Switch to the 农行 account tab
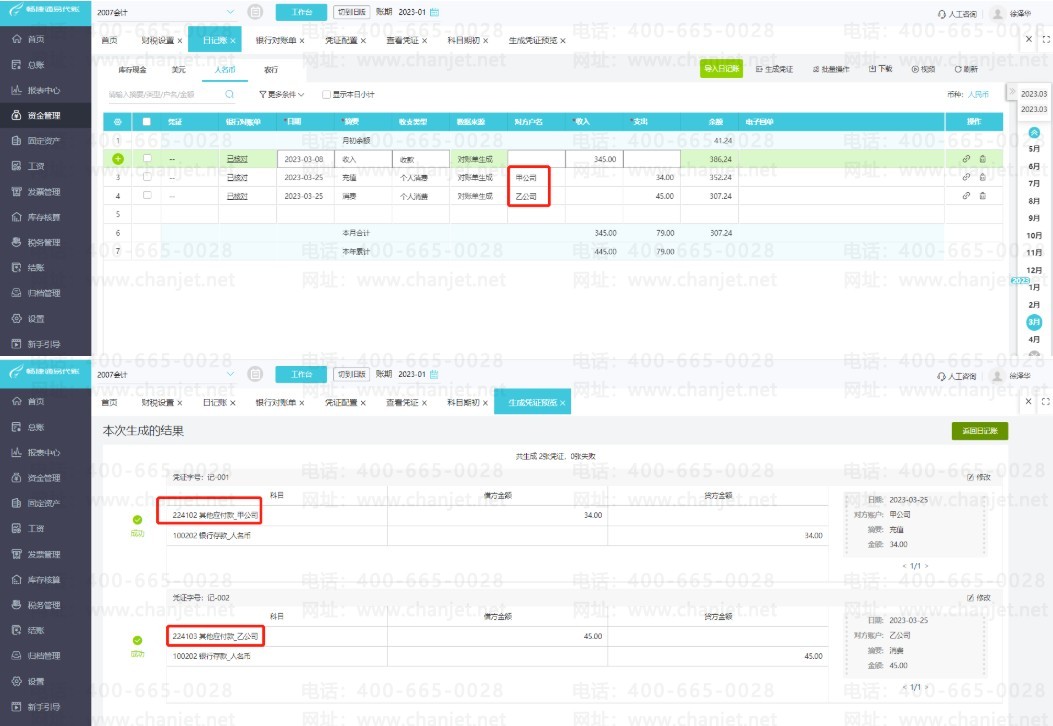The height and width of the screenshot is (726, 1053). 271,70
